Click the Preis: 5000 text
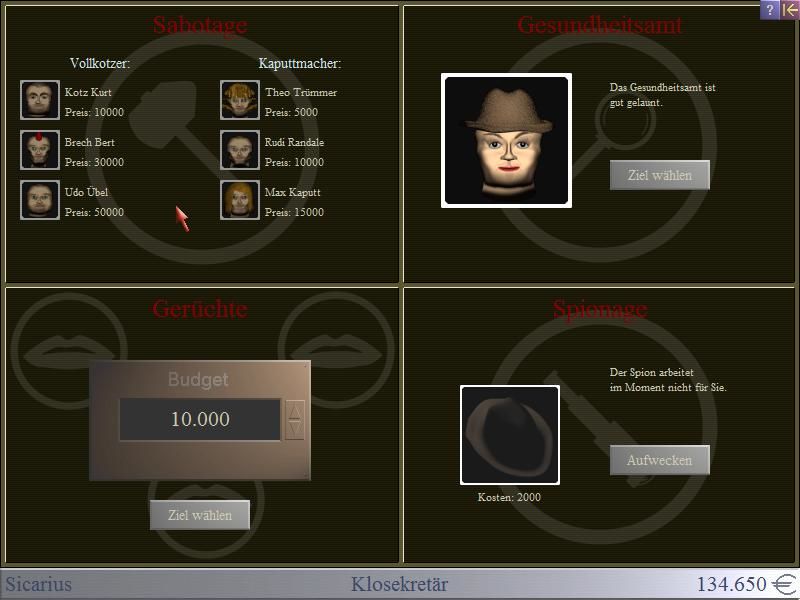Image resolution: width=800 pixels, height=600 pixels. [x=291, y=112]
